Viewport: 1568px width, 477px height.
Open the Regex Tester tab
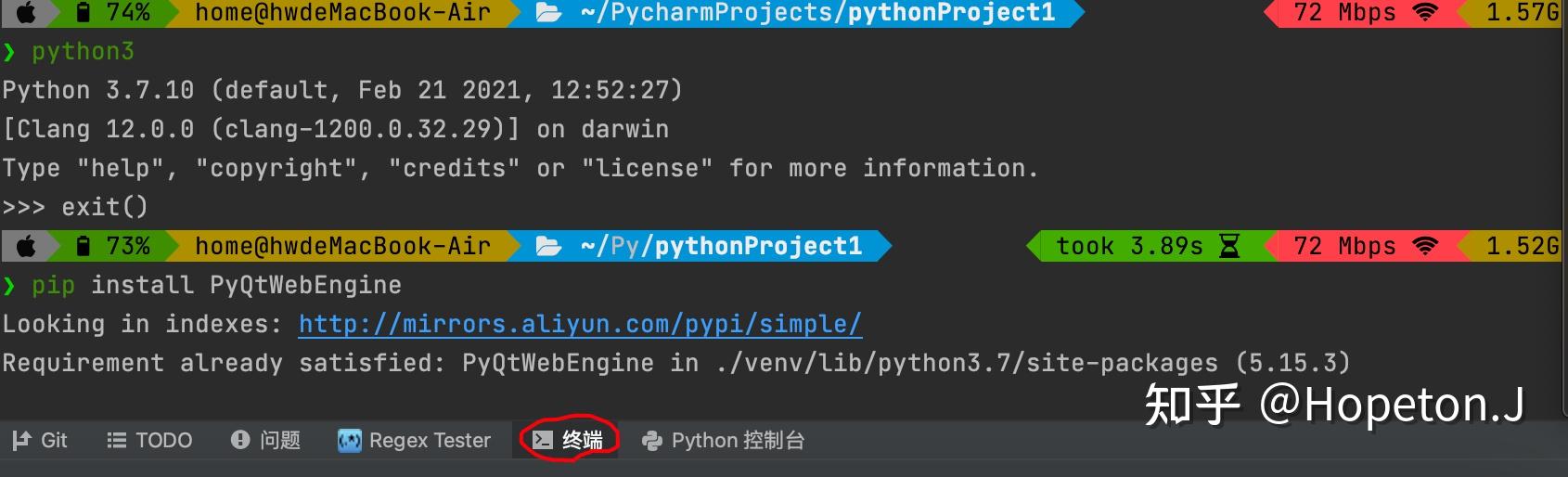coord(414,441)
